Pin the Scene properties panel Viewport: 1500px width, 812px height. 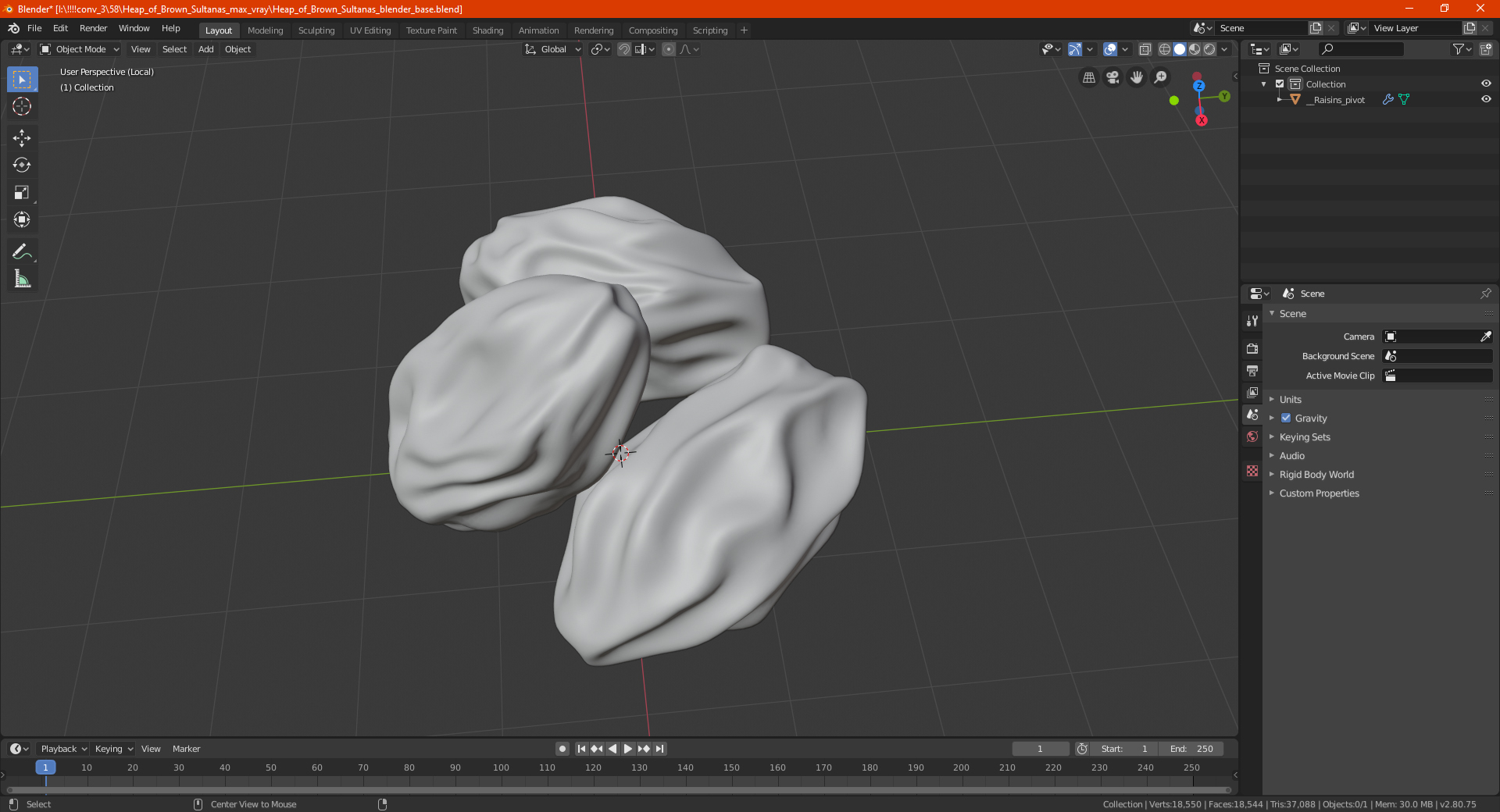(x=1485, y=294)
